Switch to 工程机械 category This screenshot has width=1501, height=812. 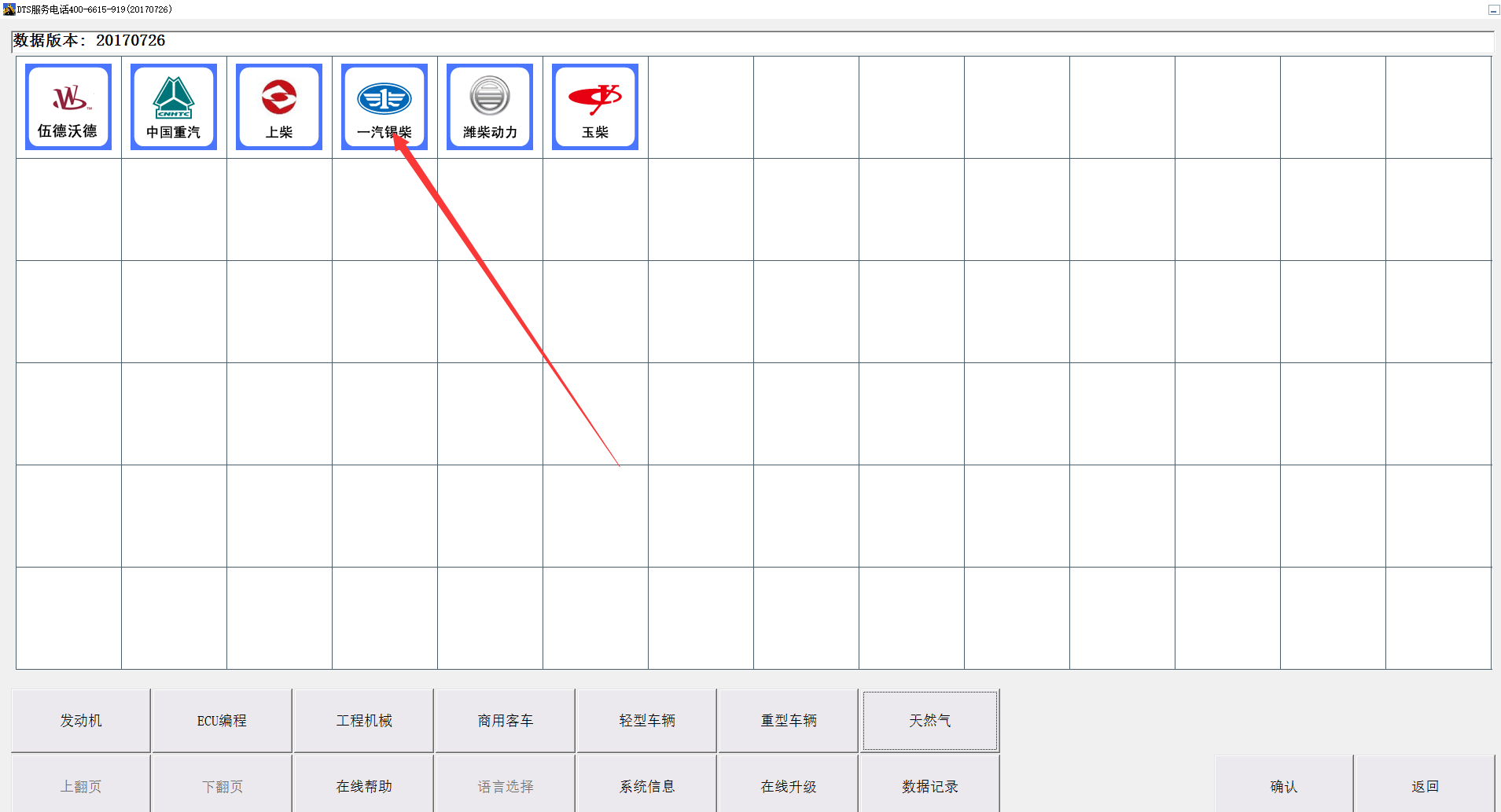(364, 720)
